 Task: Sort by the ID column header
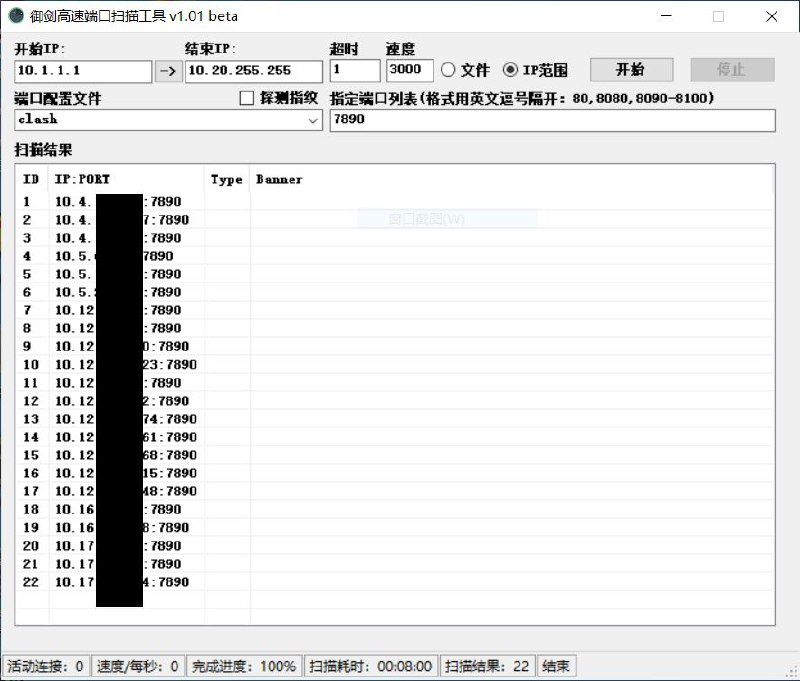pos(32,179)
